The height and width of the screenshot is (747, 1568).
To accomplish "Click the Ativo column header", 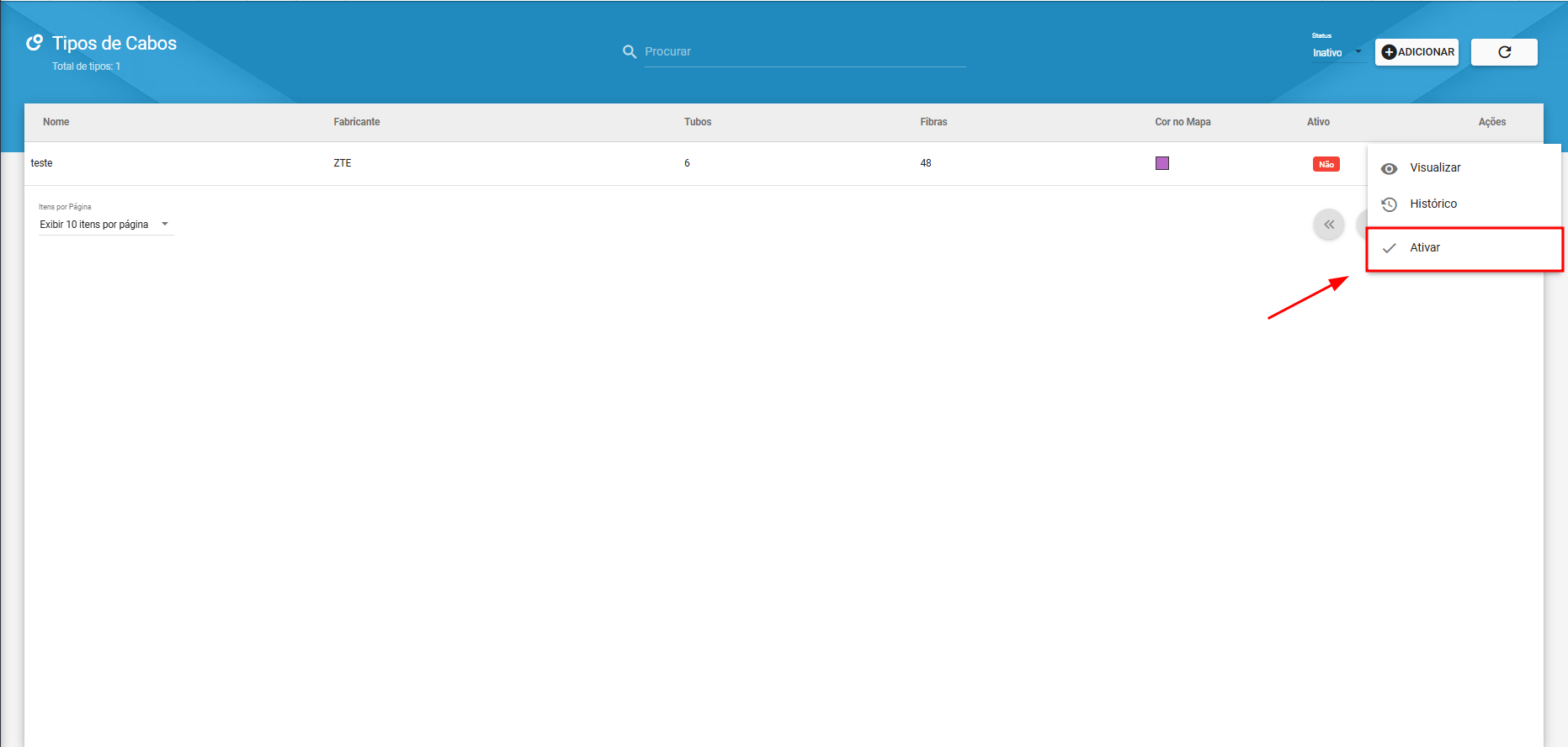I will pyautogui.click(x=1318, y=122).
